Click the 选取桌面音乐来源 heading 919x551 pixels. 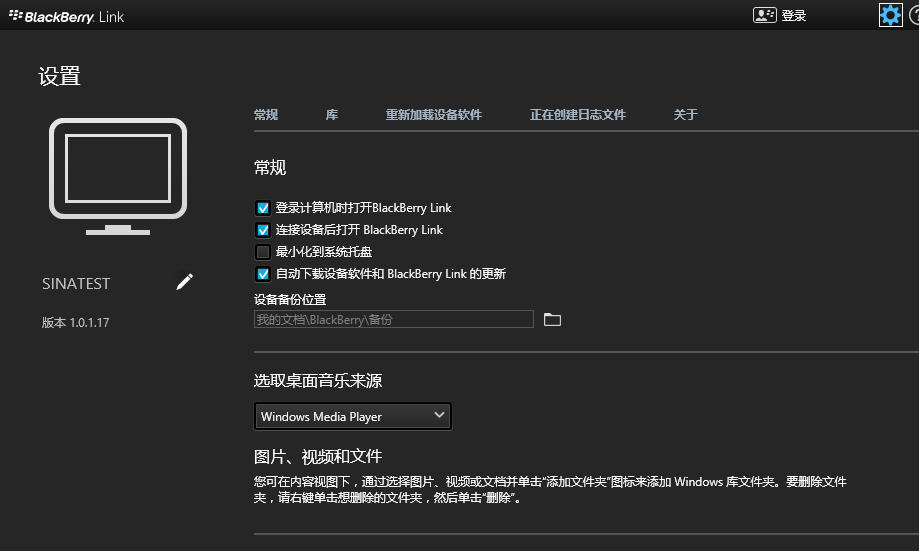[x=318, y=381]
